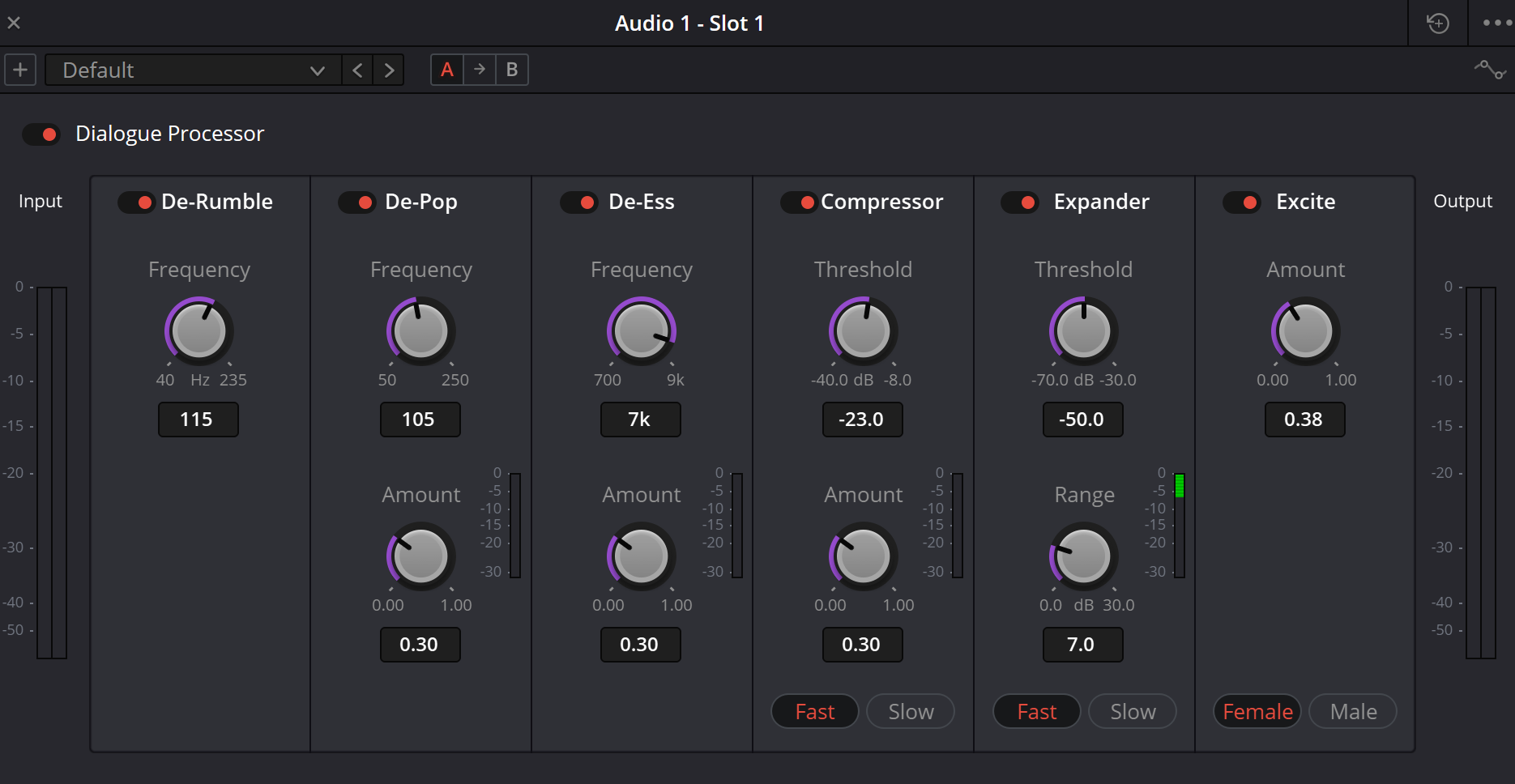Image resolution: width=1515 pixels, height=784 pixels.
Task: Click the De-Ess Amount knob
Action: coord(642,556)
